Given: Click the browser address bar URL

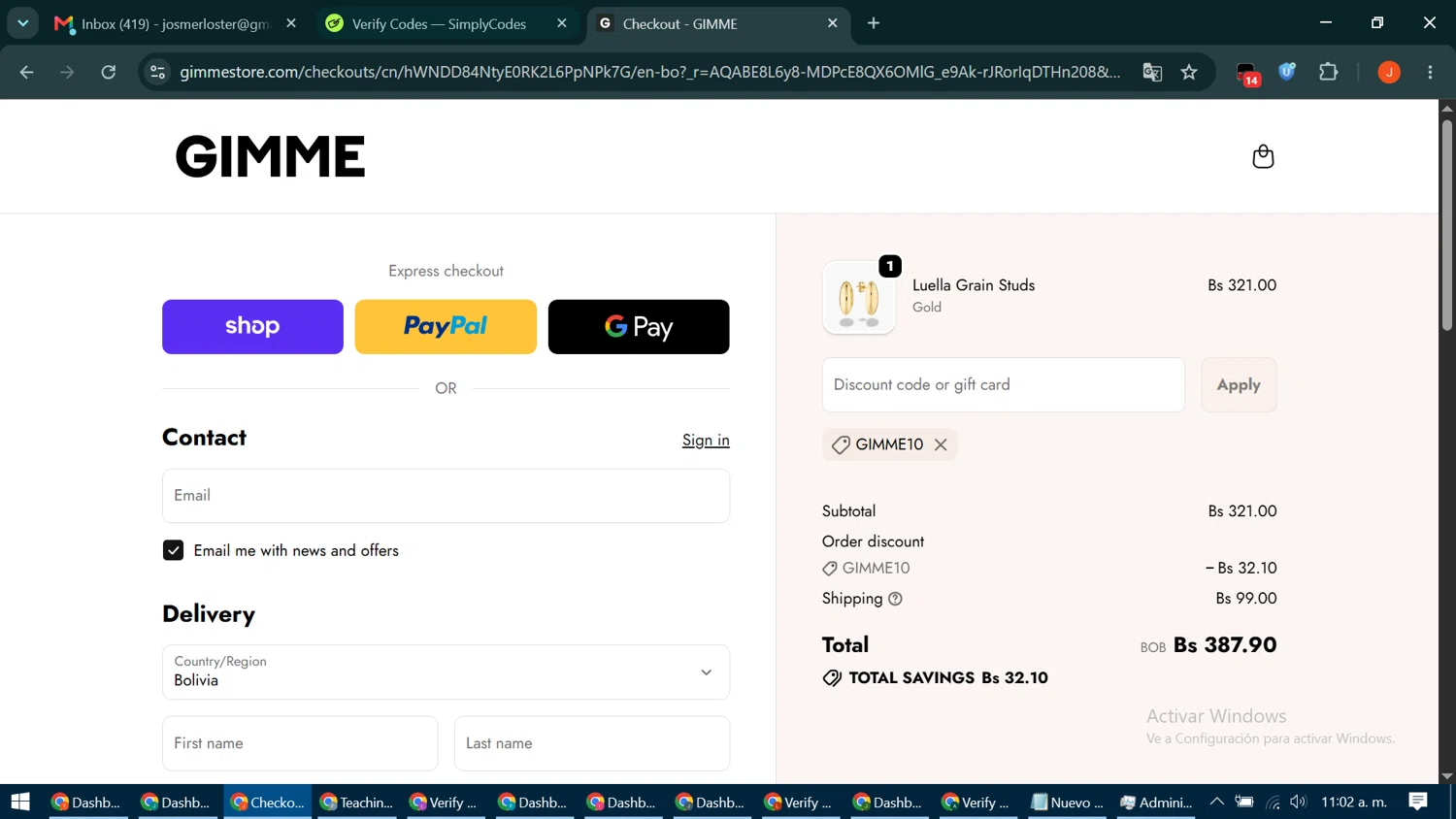Looking at the screenshot, I should tap(650, 72).
